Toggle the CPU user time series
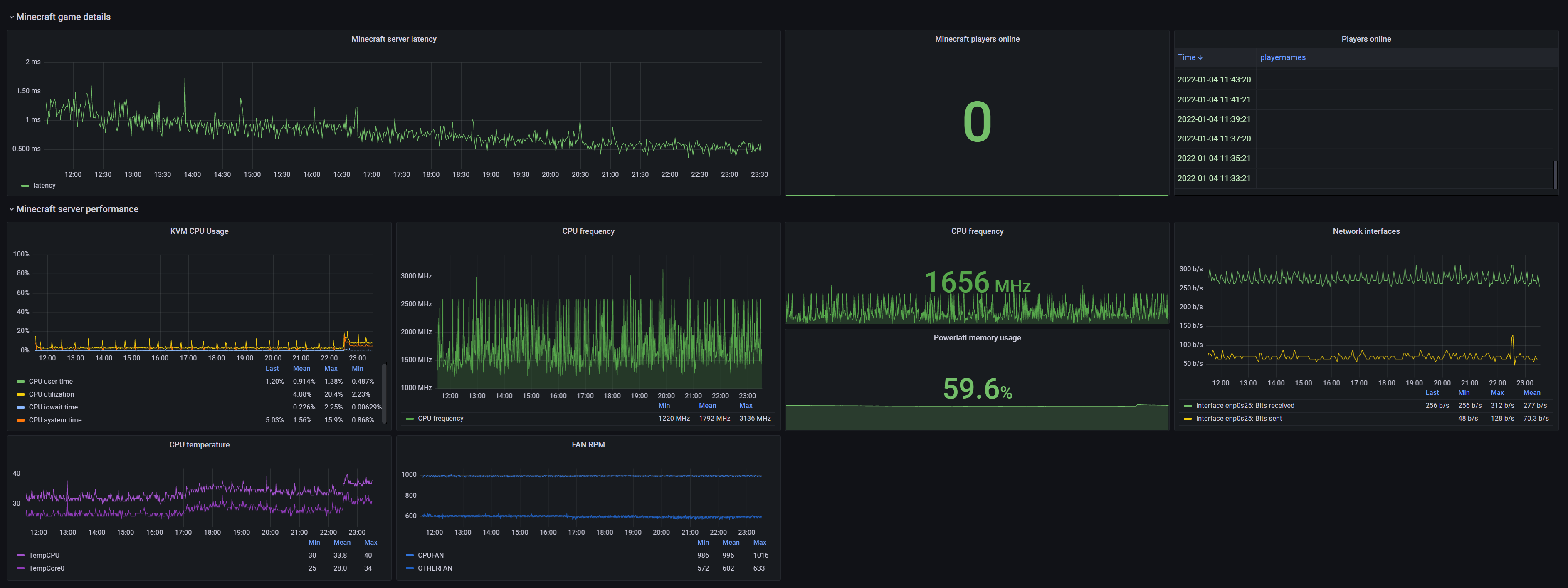Screen dimensions: 1568x588 point(51,382)
